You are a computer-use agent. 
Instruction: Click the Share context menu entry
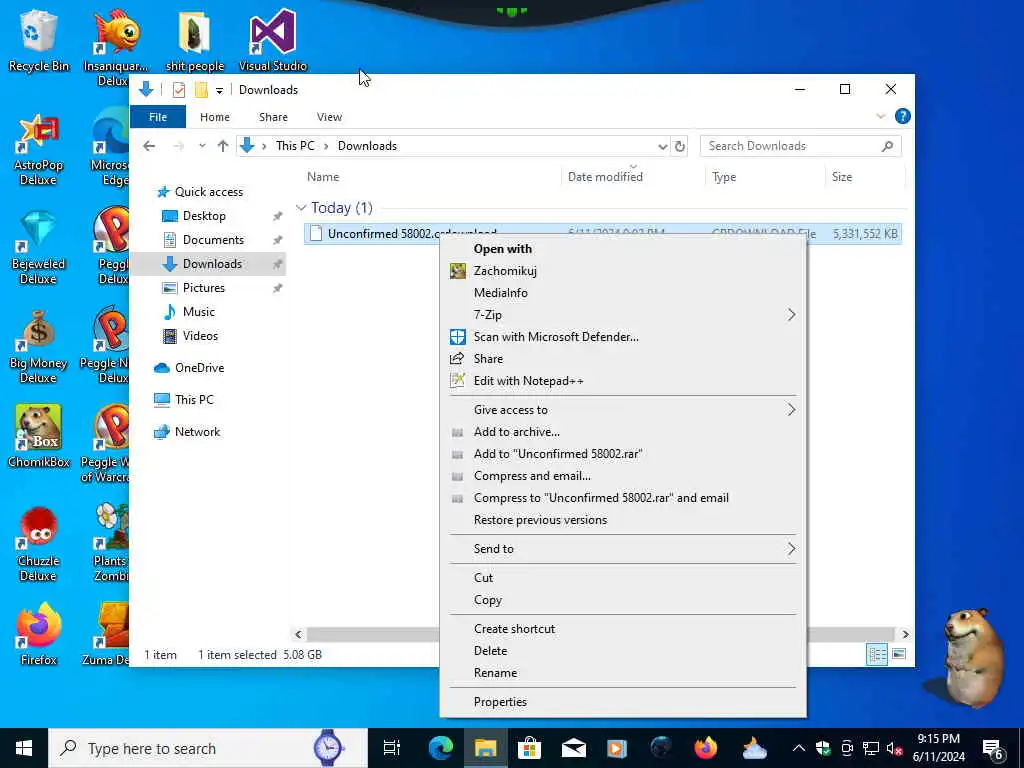pyautogui.click(x=622, y=359)
